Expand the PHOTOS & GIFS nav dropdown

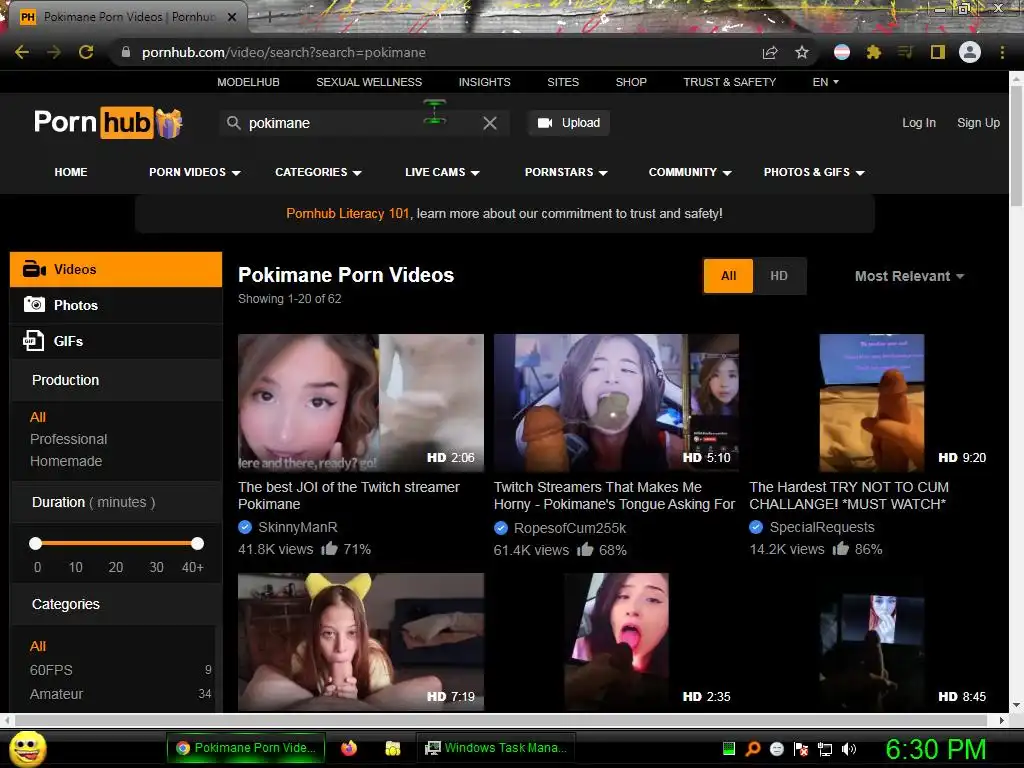point(814,172)
